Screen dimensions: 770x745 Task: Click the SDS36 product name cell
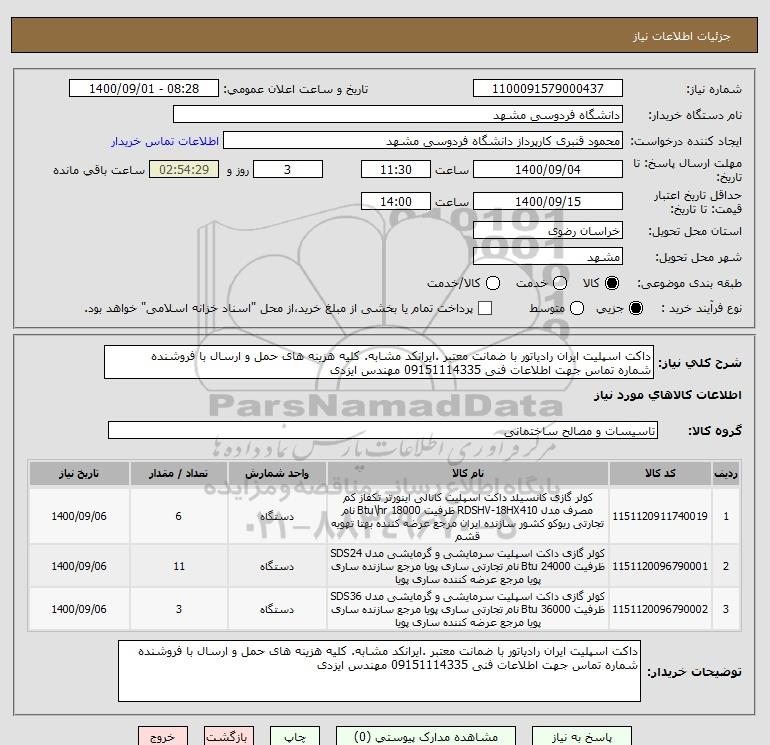point(468,609)
